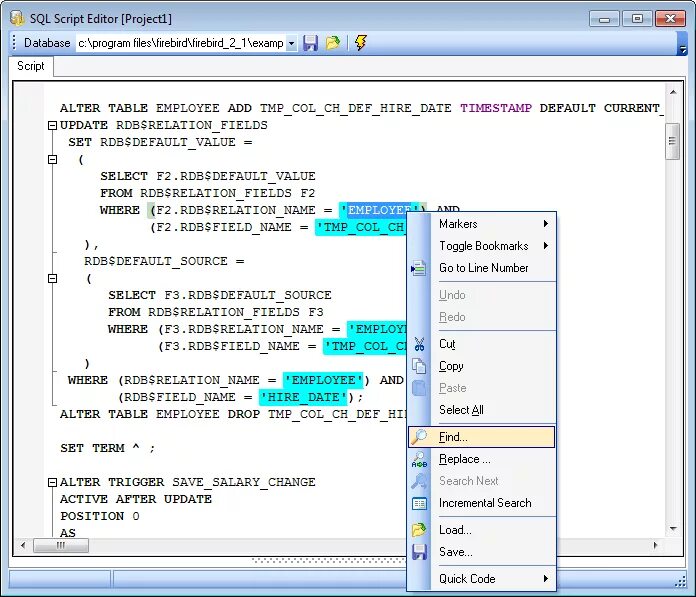This screenshot has height=597, width=696.
Task: Select Copy in the context menu
Action: [482, 366]
